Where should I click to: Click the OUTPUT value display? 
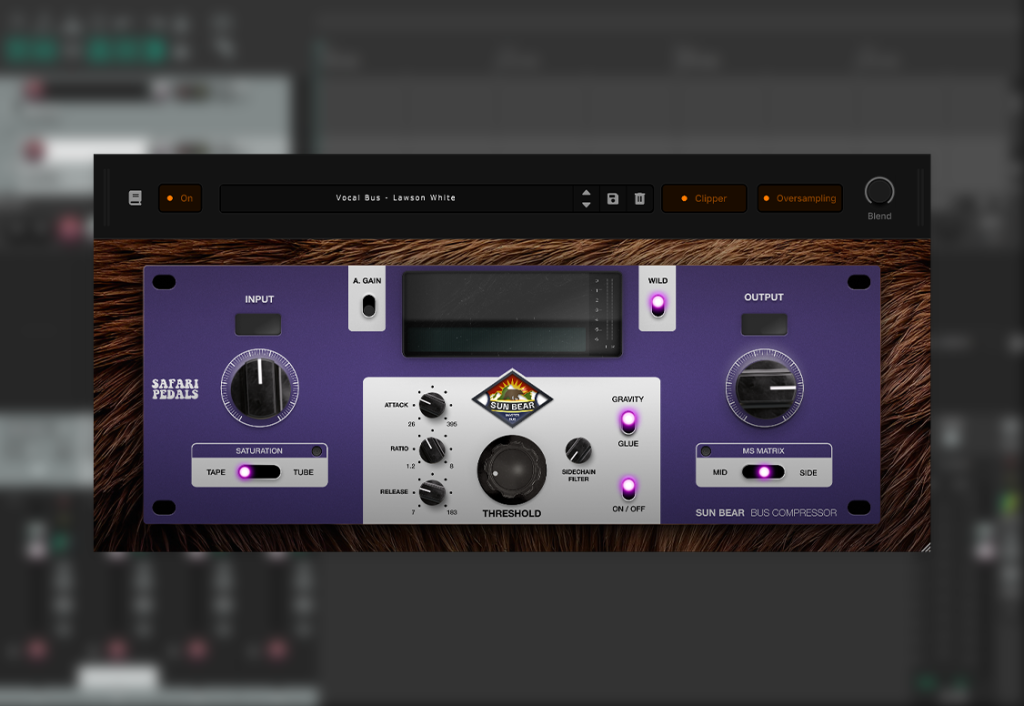[x=764, y=324]
